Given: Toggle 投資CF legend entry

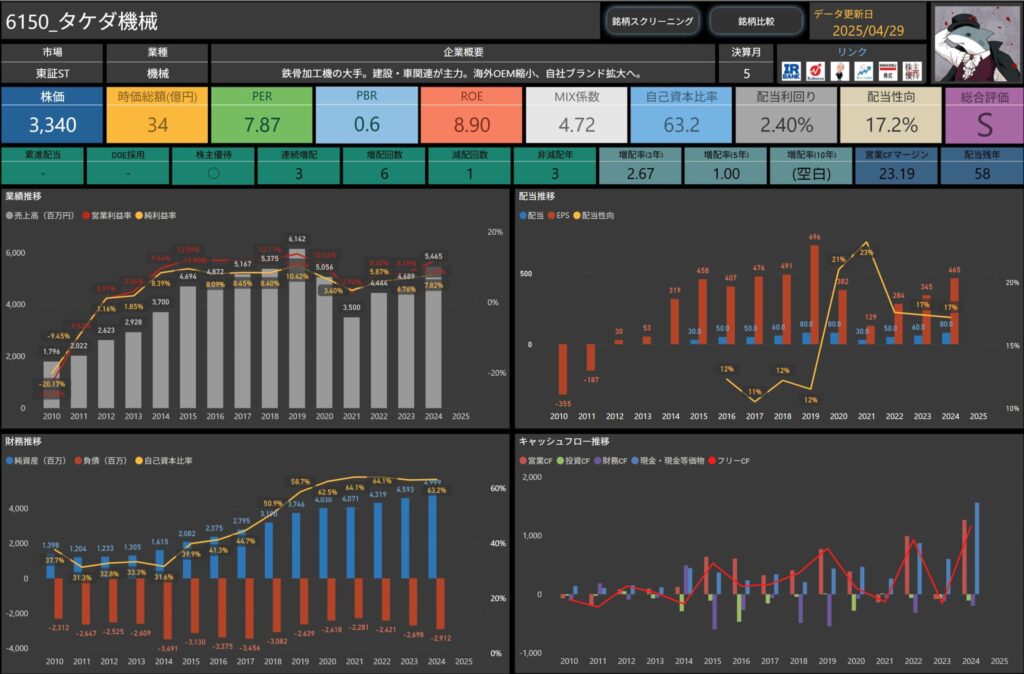Looking at the screenshot, I should click(573, 461).
